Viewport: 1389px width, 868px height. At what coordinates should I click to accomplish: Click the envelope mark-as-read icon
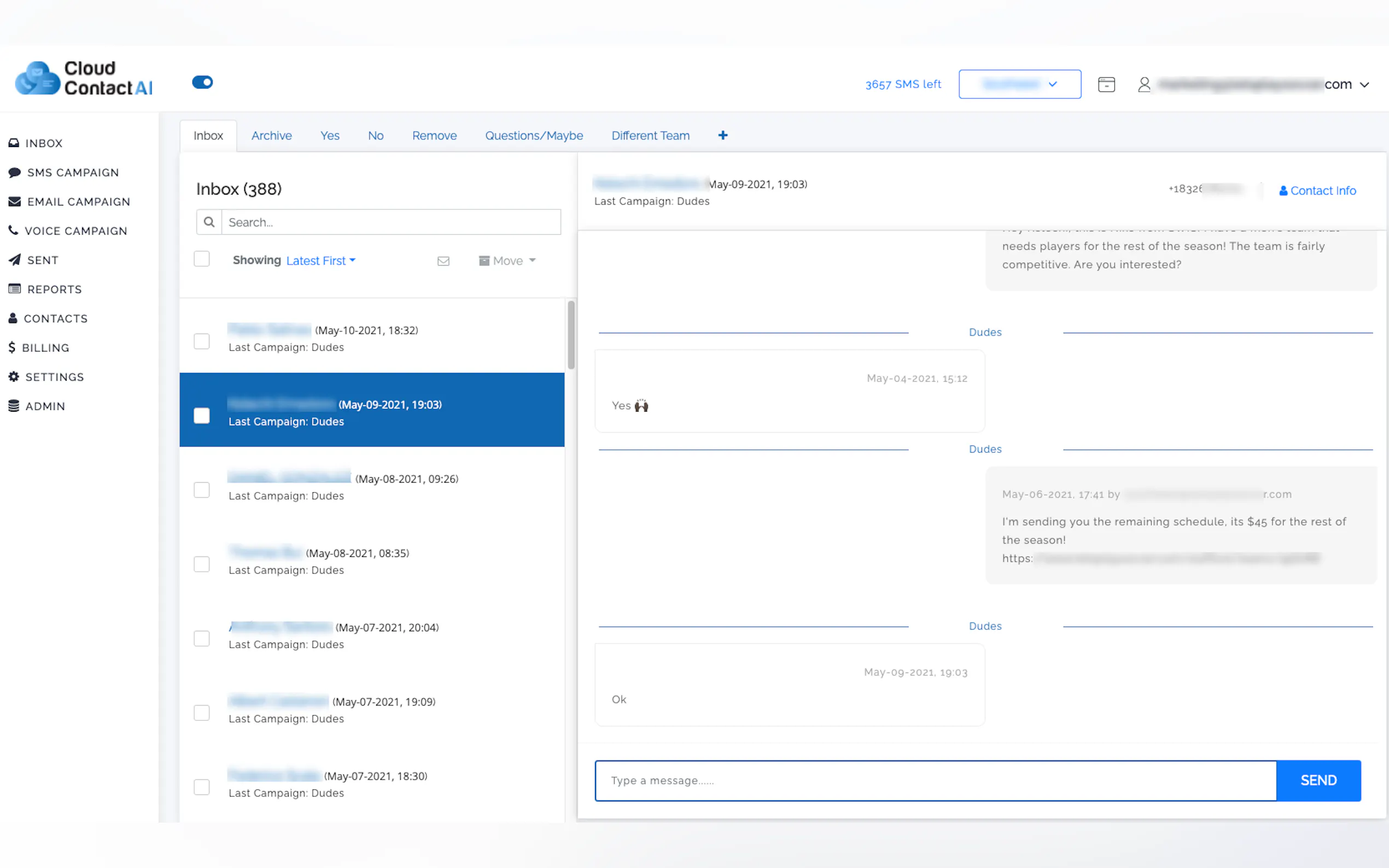443,261
